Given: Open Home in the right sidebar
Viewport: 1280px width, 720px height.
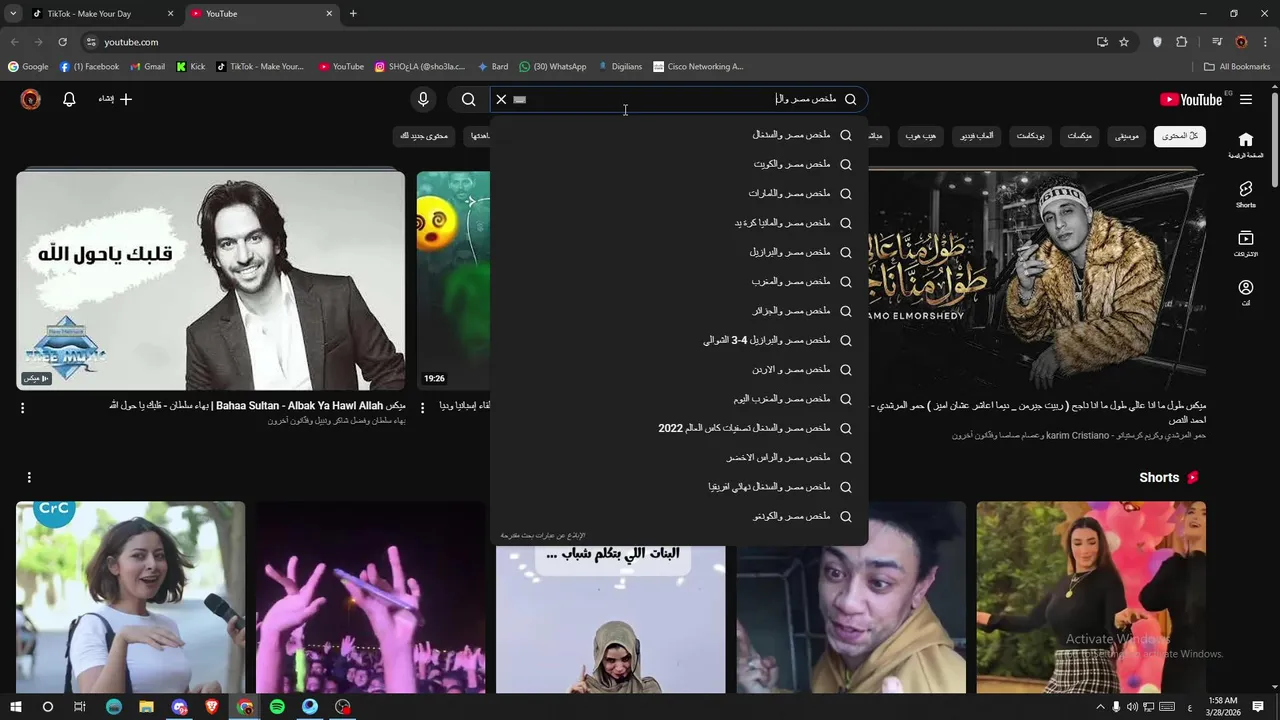Looking at the screenshot, I should click(1245, 145).
